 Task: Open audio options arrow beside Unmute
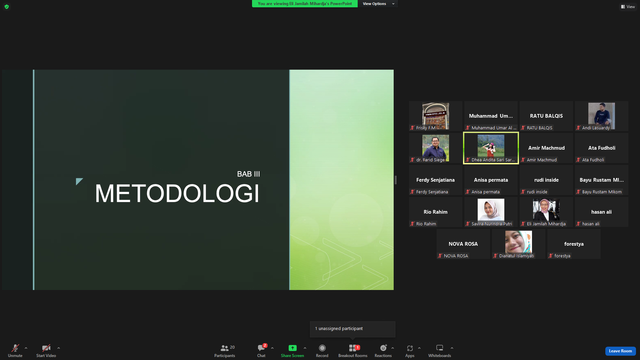point(26,348)
